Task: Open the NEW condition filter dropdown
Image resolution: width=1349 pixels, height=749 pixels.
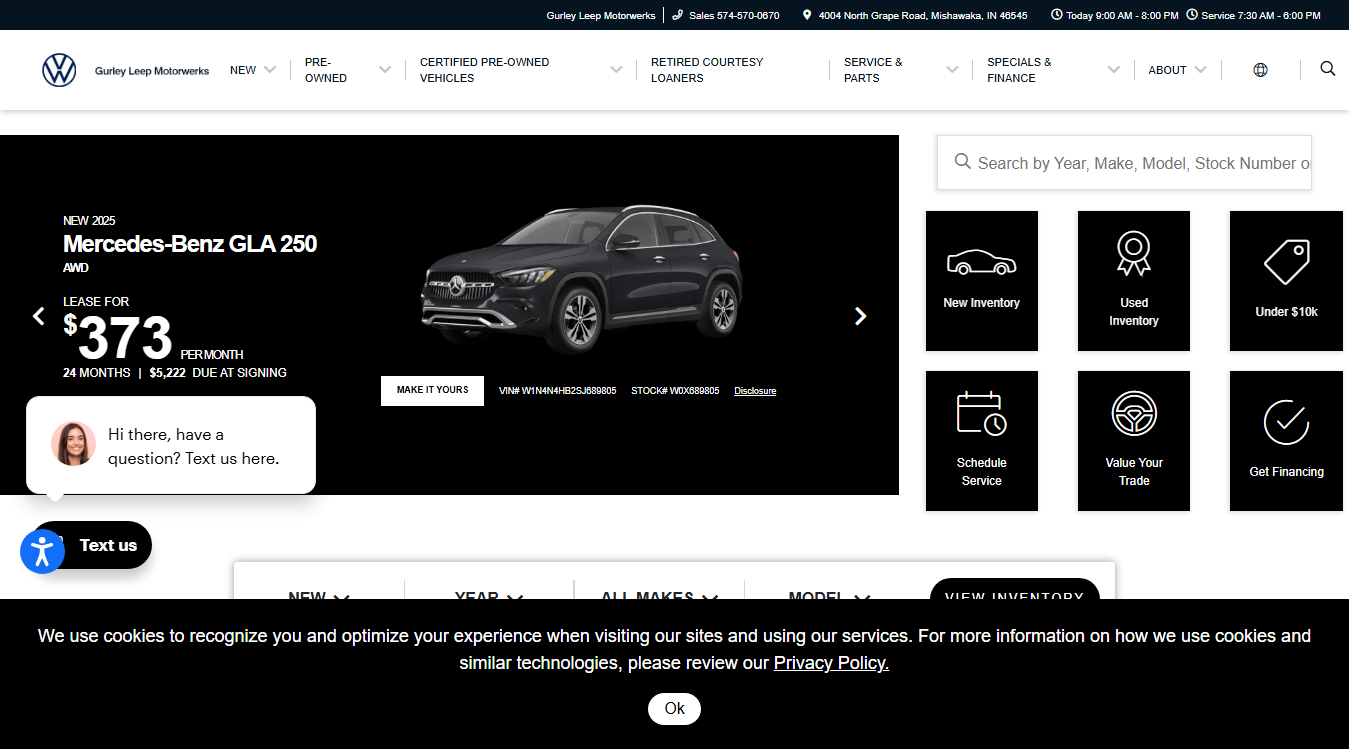Action: tap(319, 597)
